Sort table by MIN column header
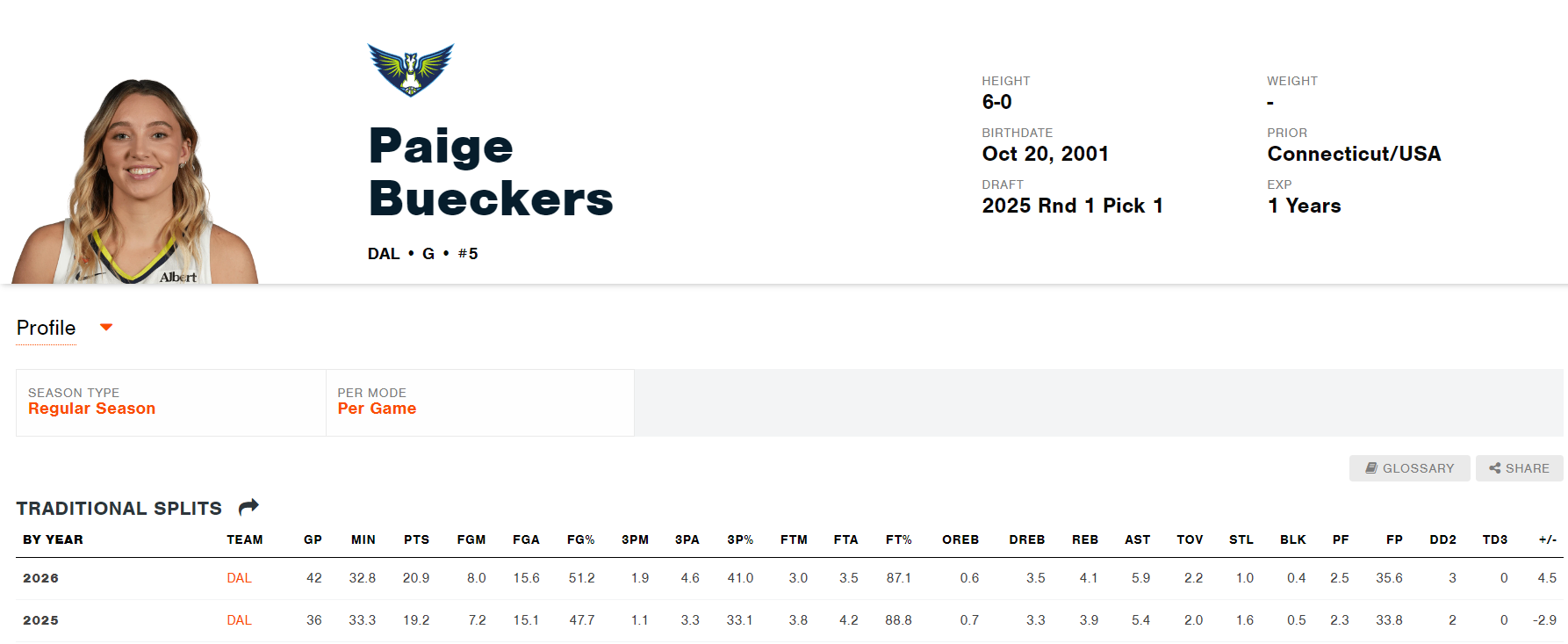This screenshot has width=1568, height=644. pyautogui.click(x=363, y=539)
